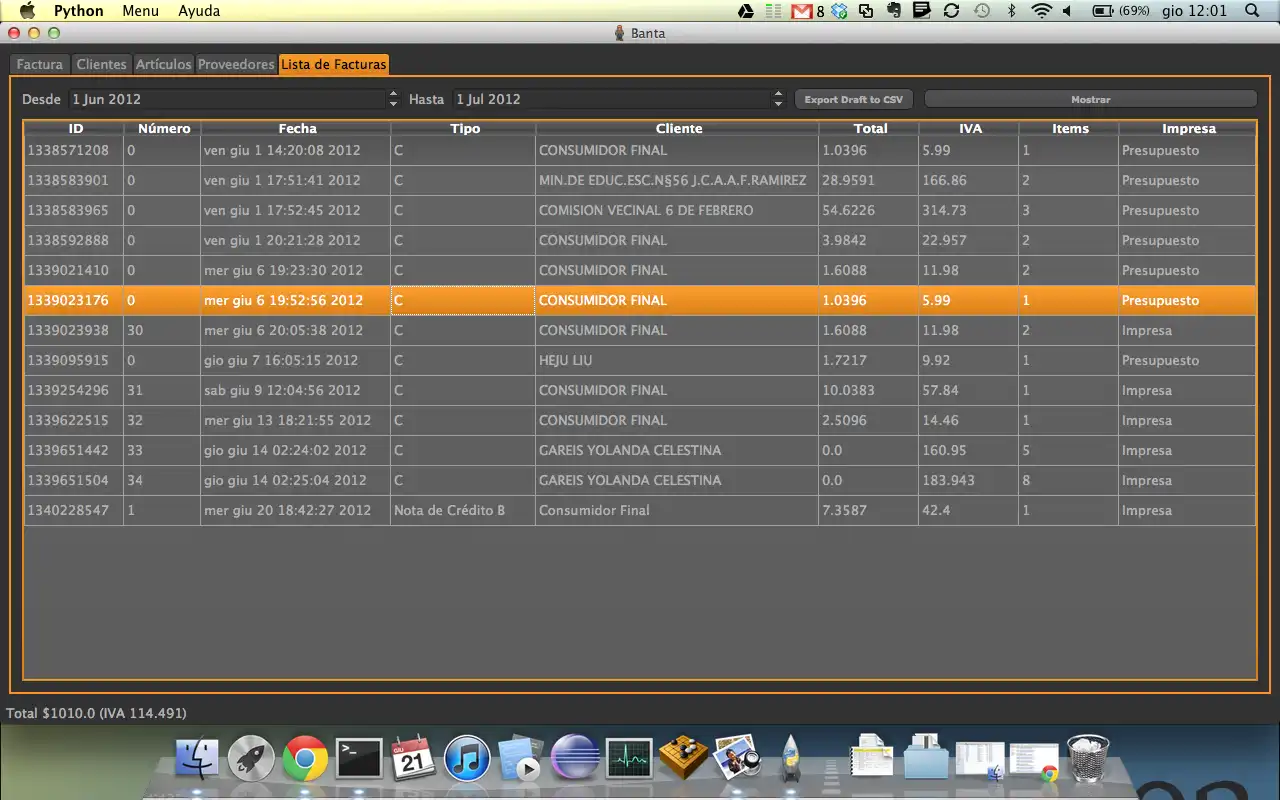Click into the Hasta date field
Screen dimensions: 1280x800
612,99
